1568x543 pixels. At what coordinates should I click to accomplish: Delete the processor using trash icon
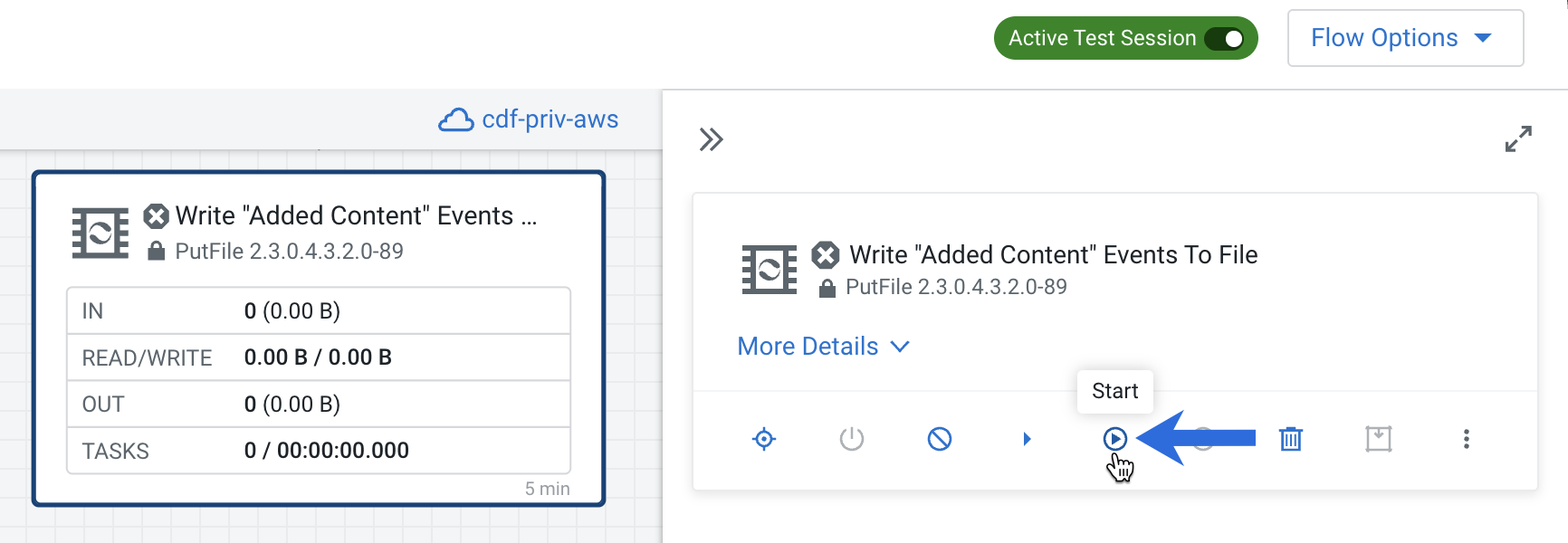(x=1291, y=439)
